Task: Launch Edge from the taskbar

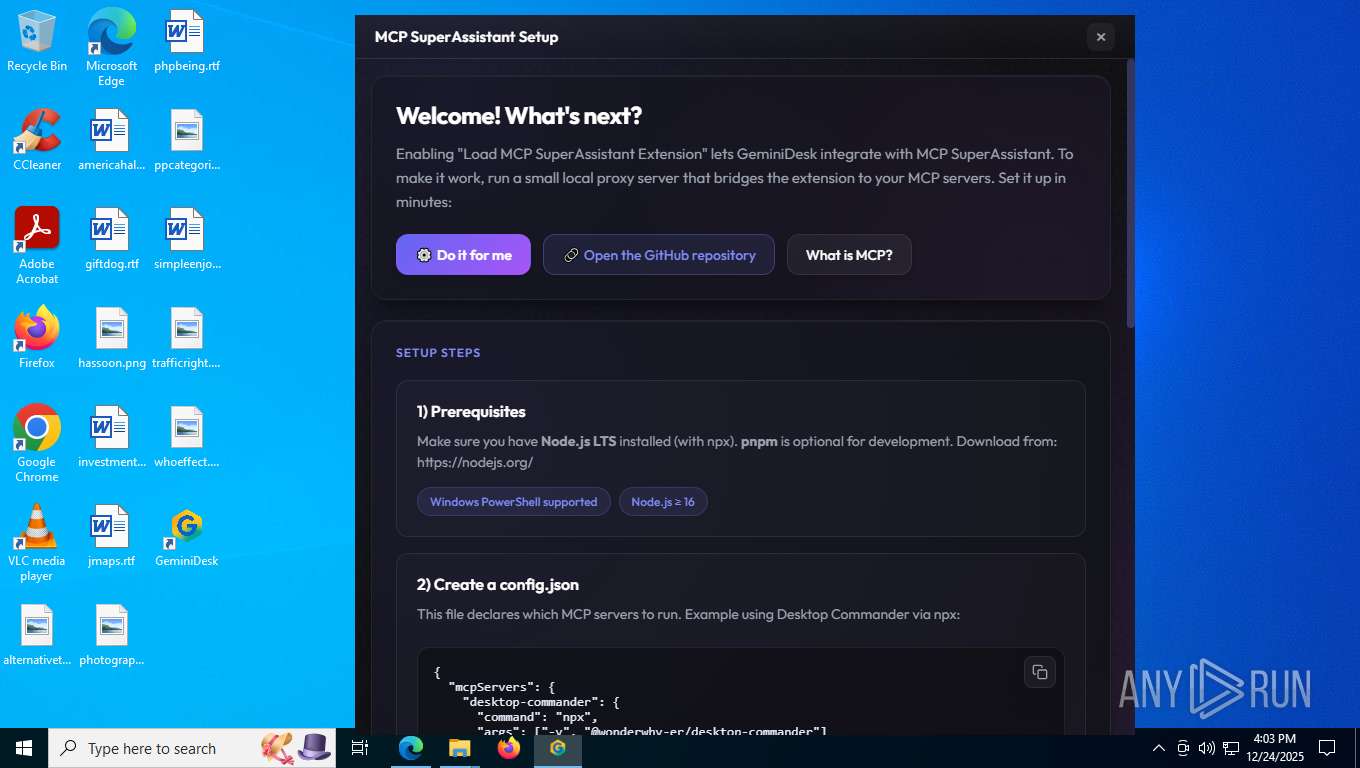Action: click(410, 748)
